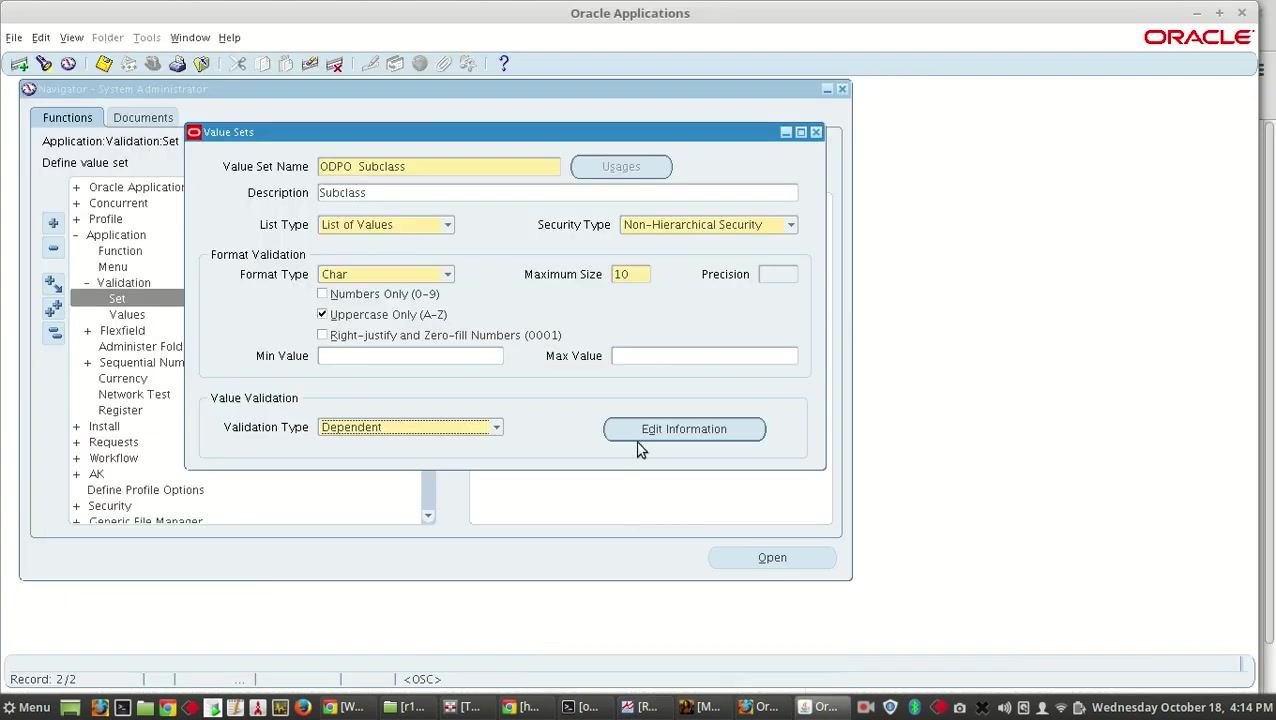Open the File menu

(x=14, y=38)
